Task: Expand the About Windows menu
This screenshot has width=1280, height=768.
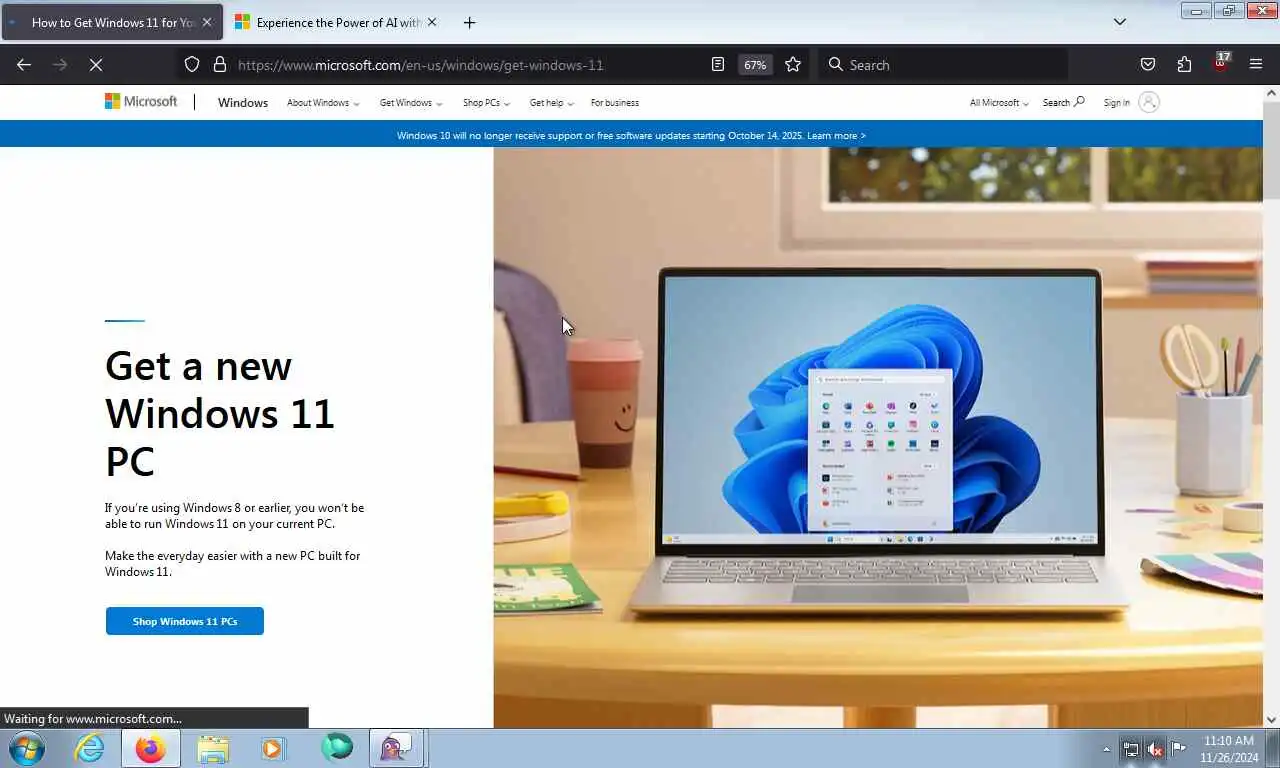Action: (x=322, y=103)
